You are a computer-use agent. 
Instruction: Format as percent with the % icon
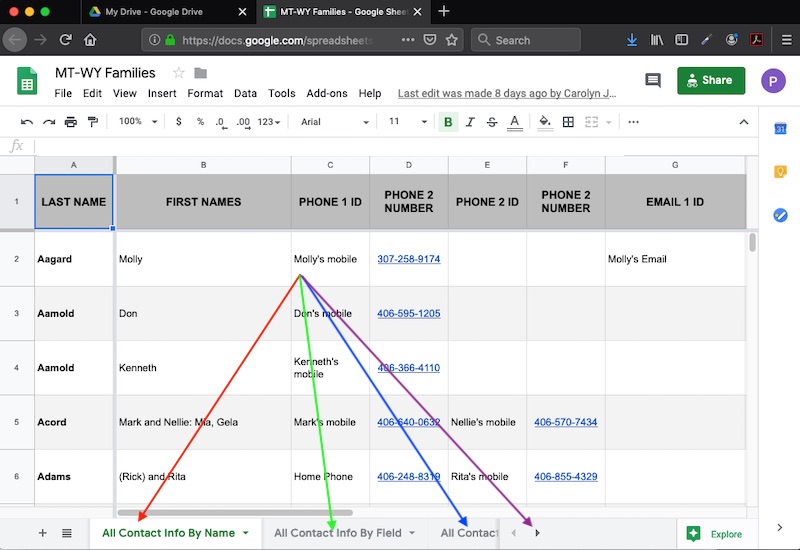(201, 121)
